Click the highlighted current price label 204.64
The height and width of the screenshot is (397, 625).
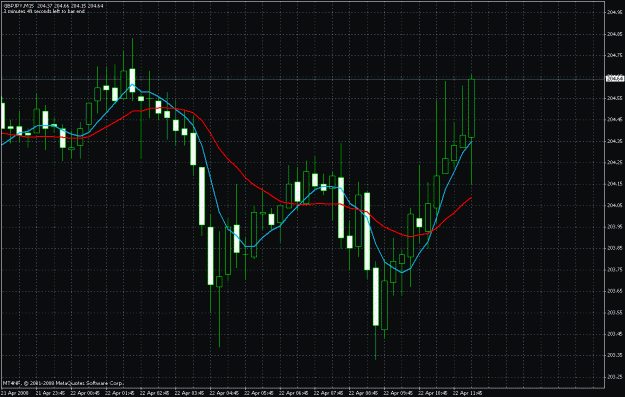click(x=615, y=79)
